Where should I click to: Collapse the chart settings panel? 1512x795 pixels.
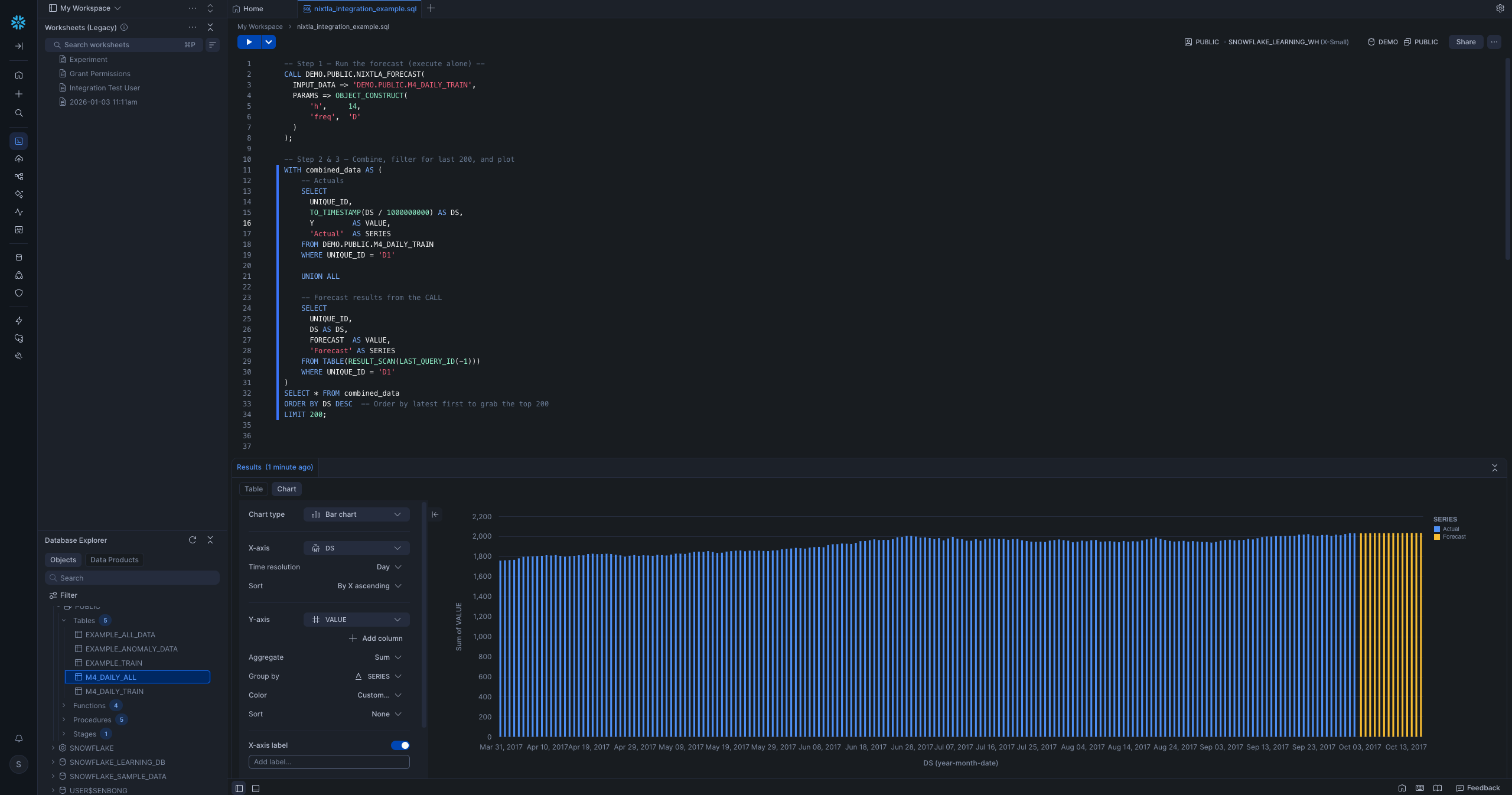coord(435,514)
